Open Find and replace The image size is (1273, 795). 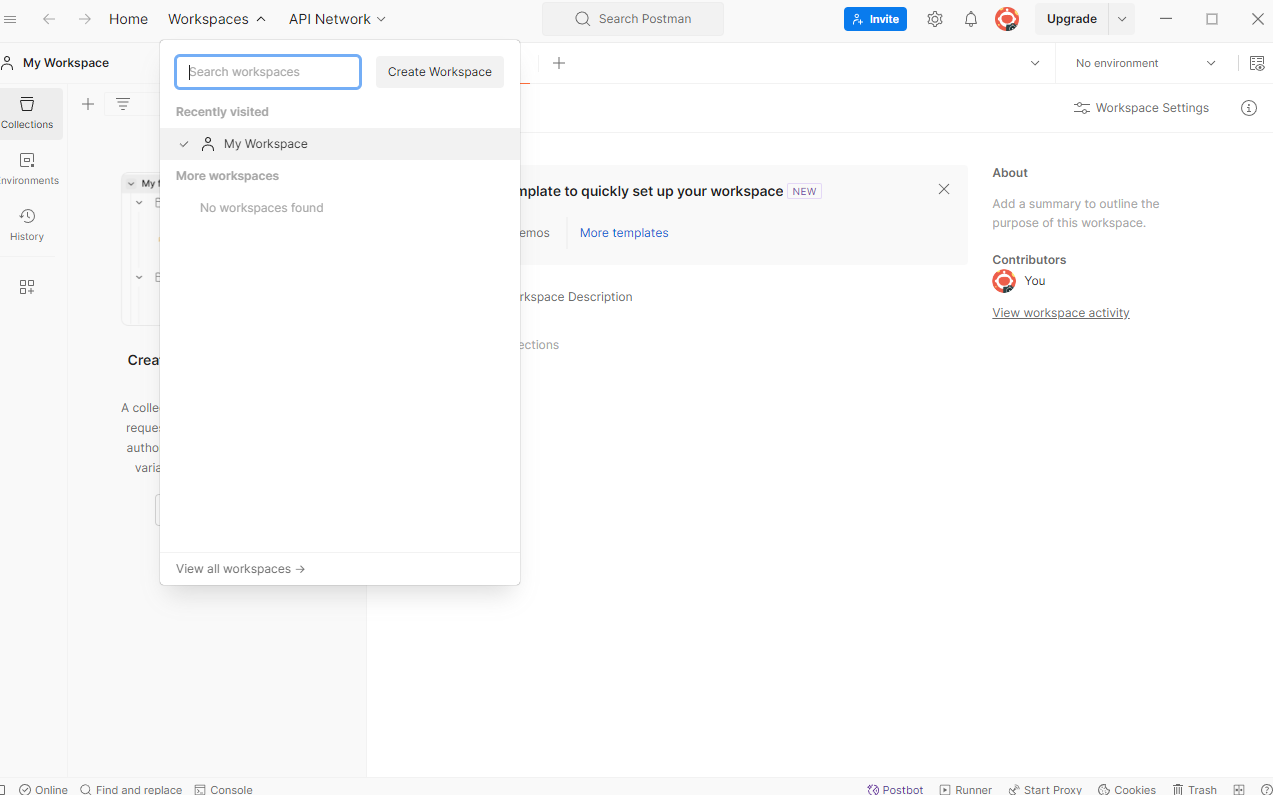coord(131,789)
